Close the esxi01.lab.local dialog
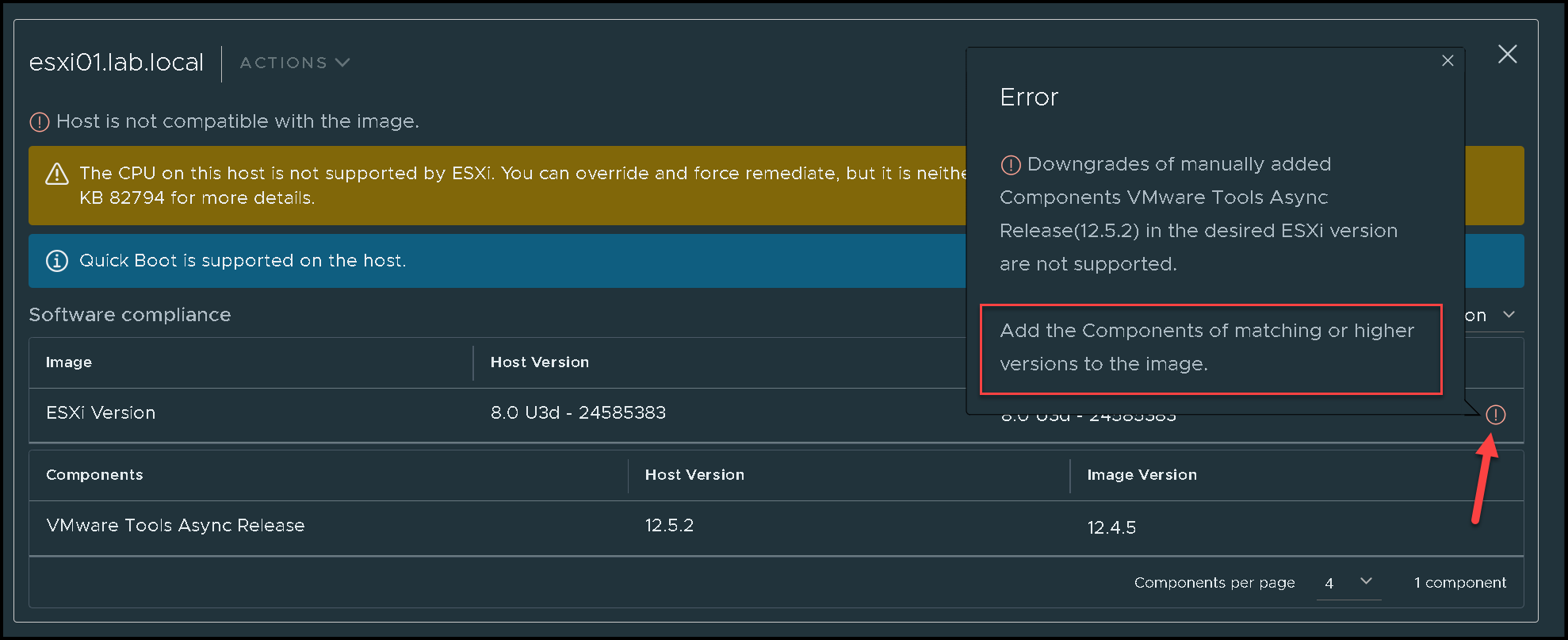Viewport: 1568px width, 640px height. (x=1506, y=54)
